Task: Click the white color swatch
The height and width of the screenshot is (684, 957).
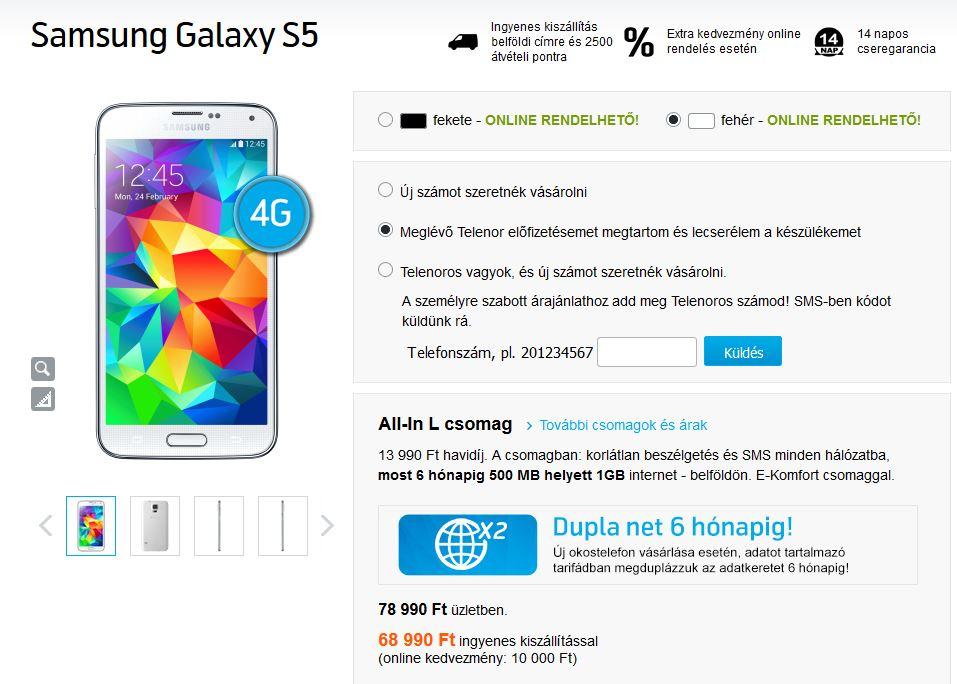Action: (701, 120)
